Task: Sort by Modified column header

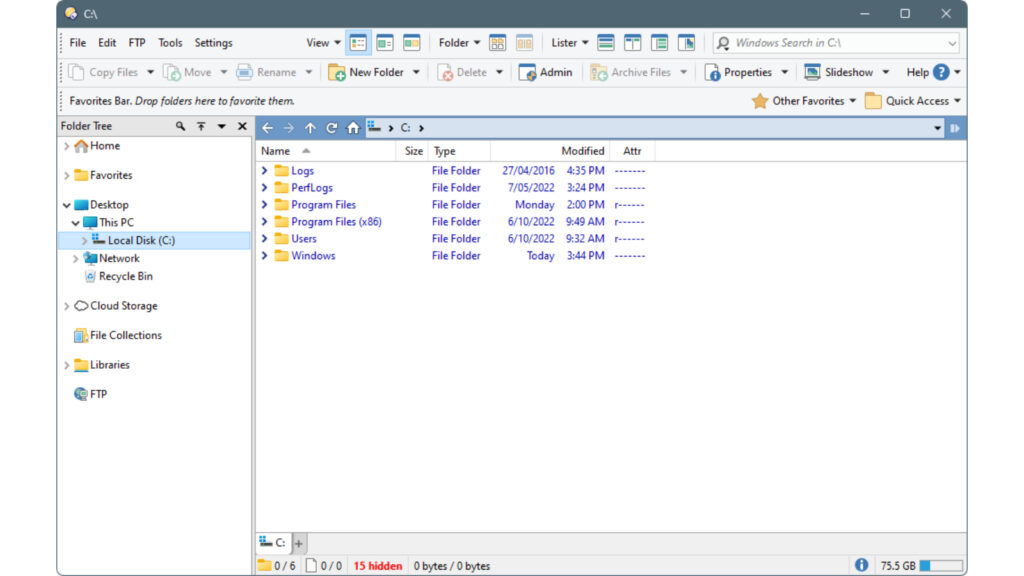Action: pyautogui.click(x=549, y=151)
